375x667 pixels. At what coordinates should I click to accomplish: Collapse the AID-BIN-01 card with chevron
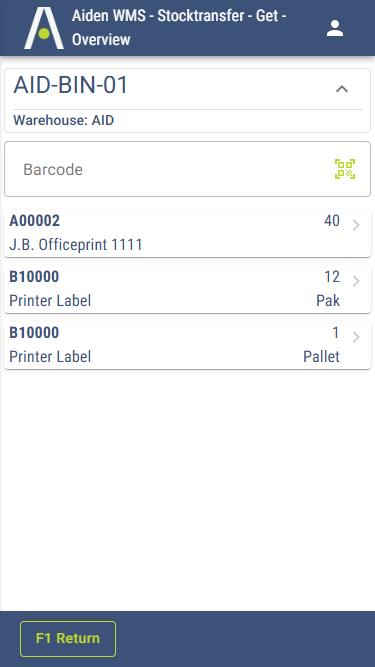(x=342, y=89)
